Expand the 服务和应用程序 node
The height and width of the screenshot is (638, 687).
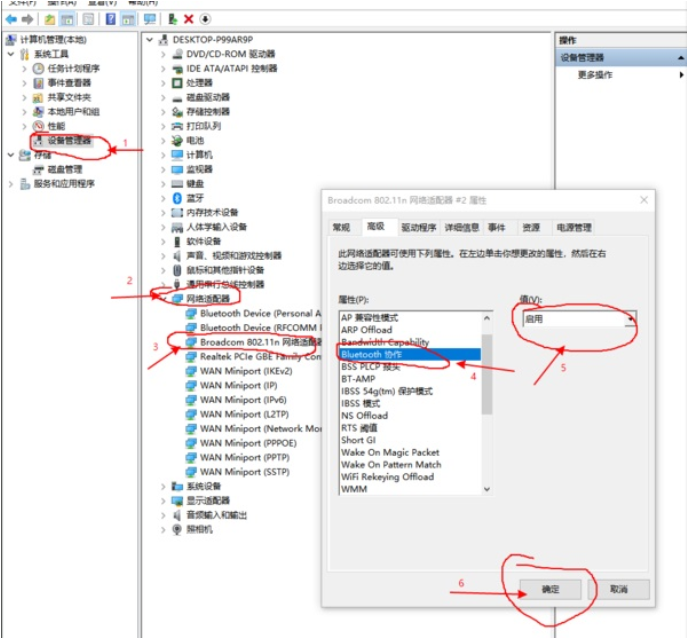[11, 184]
